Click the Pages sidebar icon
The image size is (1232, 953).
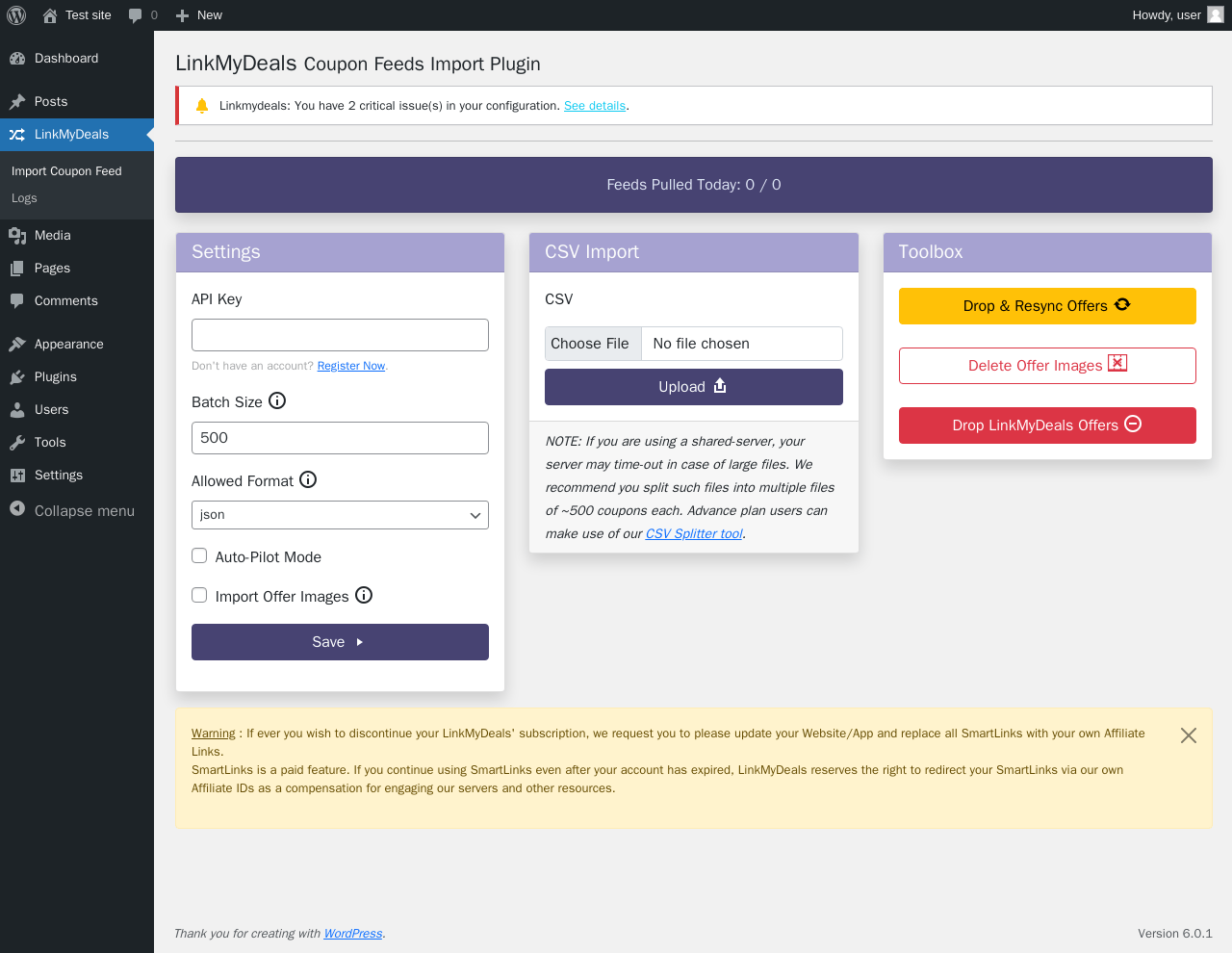[17, 269]
